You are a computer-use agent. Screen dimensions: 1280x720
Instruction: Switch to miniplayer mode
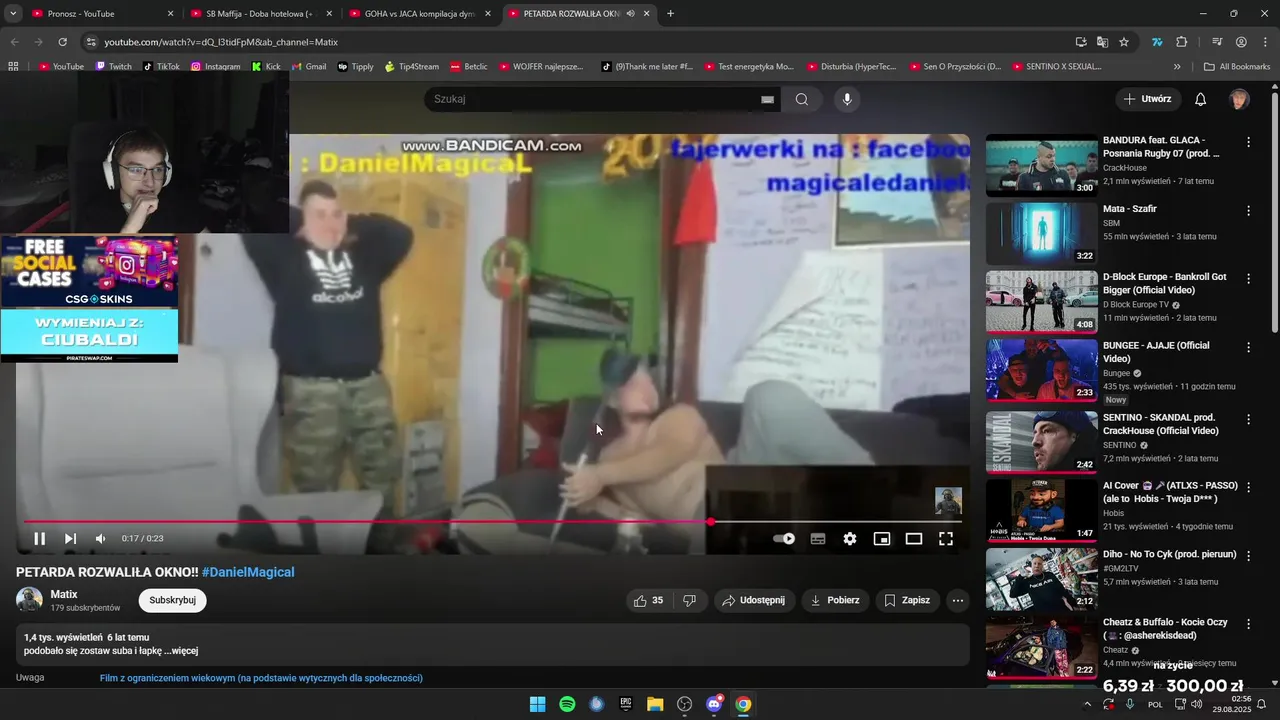point(882,538)
